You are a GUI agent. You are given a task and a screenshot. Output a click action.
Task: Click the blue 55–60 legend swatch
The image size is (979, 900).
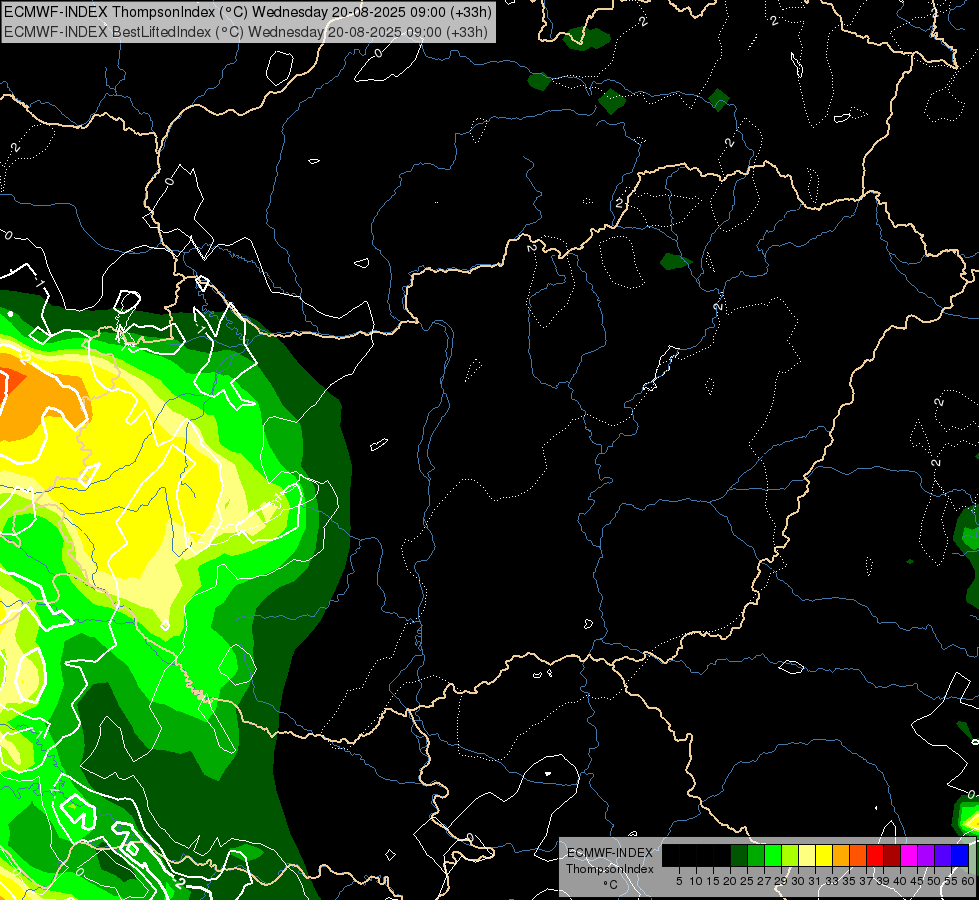click(960, 856)
